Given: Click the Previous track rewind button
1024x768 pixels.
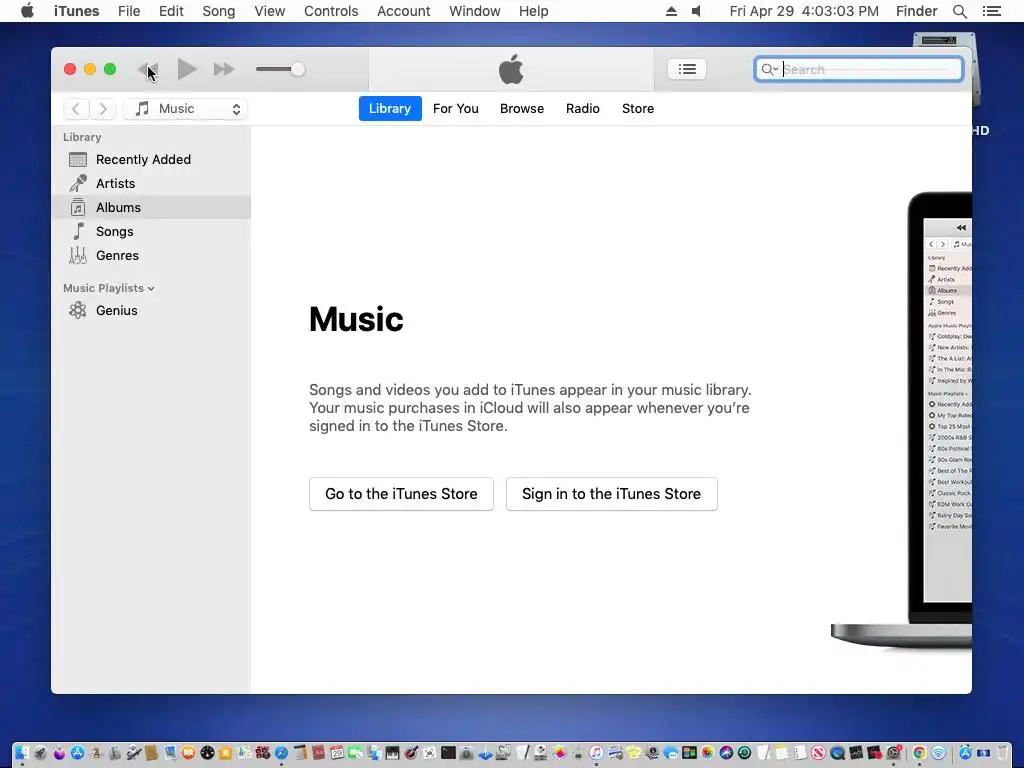Looking at the screenshot, I should (148, 69).
